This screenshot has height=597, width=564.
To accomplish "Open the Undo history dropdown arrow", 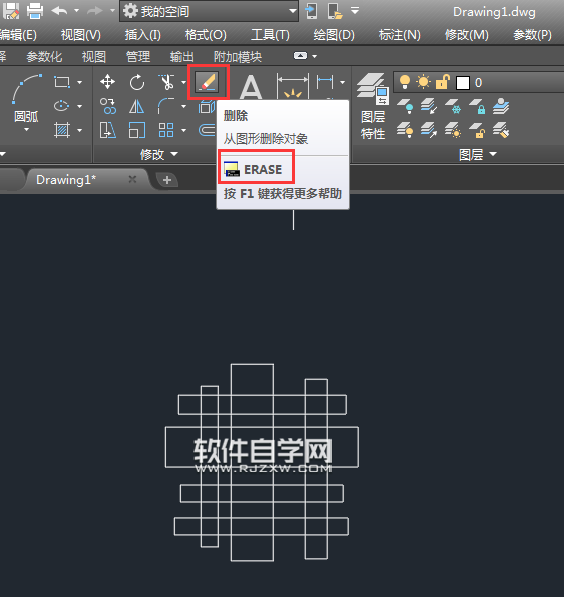I will (x=77, y=11).
